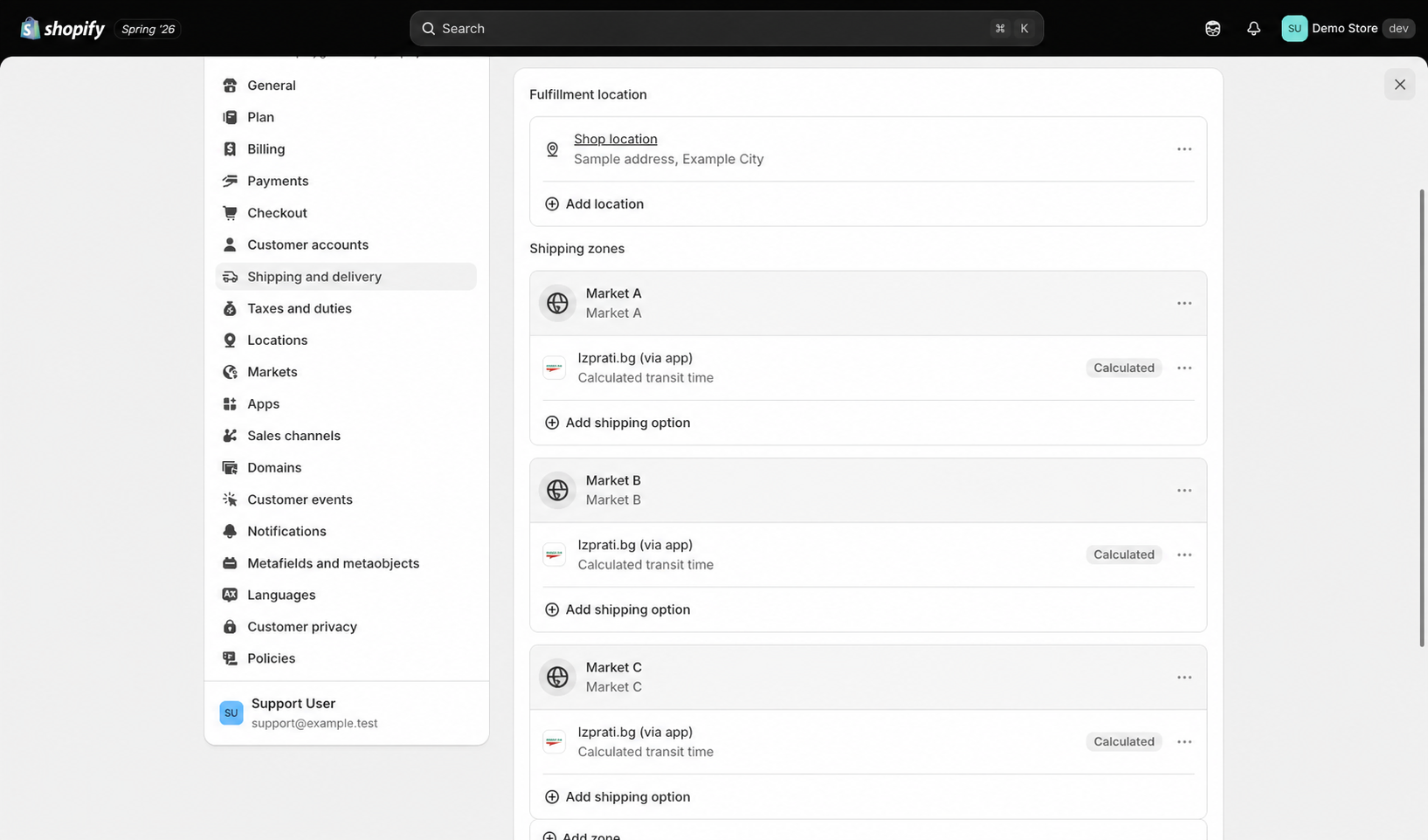1428x840 pixels.
Task: Open the Market B zone more actions menu
Action: click(1184, 490)
